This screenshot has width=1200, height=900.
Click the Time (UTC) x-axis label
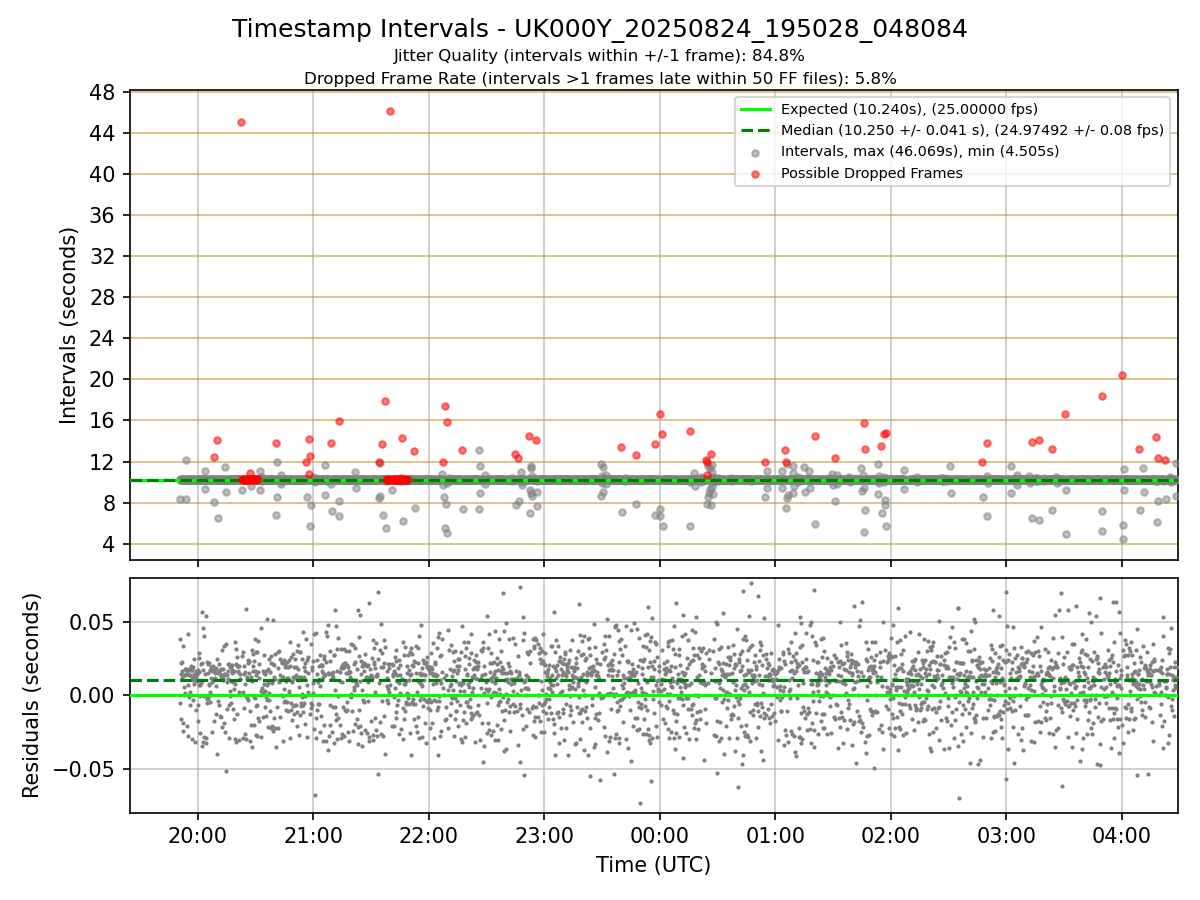(x=653, y=865)
